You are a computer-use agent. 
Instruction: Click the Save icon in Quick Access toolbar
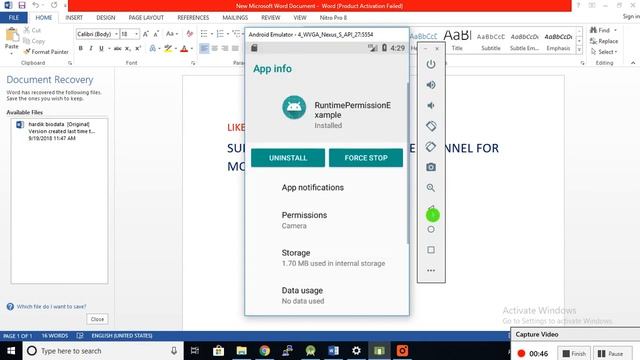point(22,5)
